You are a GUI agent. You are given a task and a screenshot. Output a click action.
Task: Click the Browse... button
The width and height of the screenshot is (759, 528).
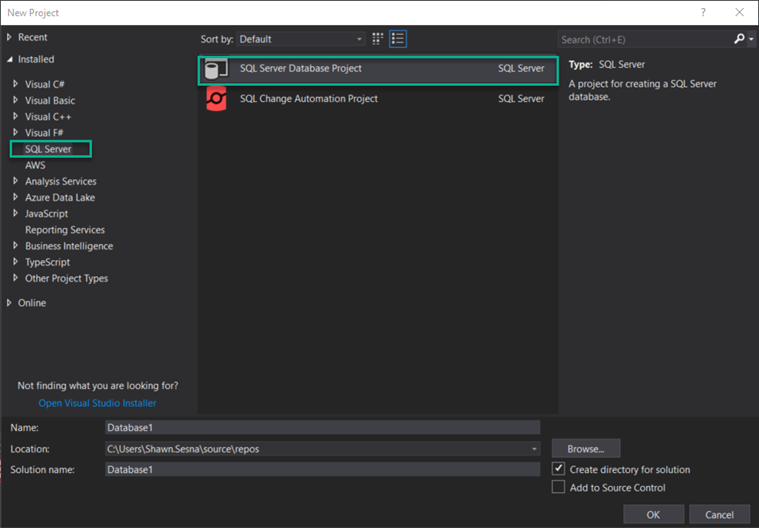[586, 449]
